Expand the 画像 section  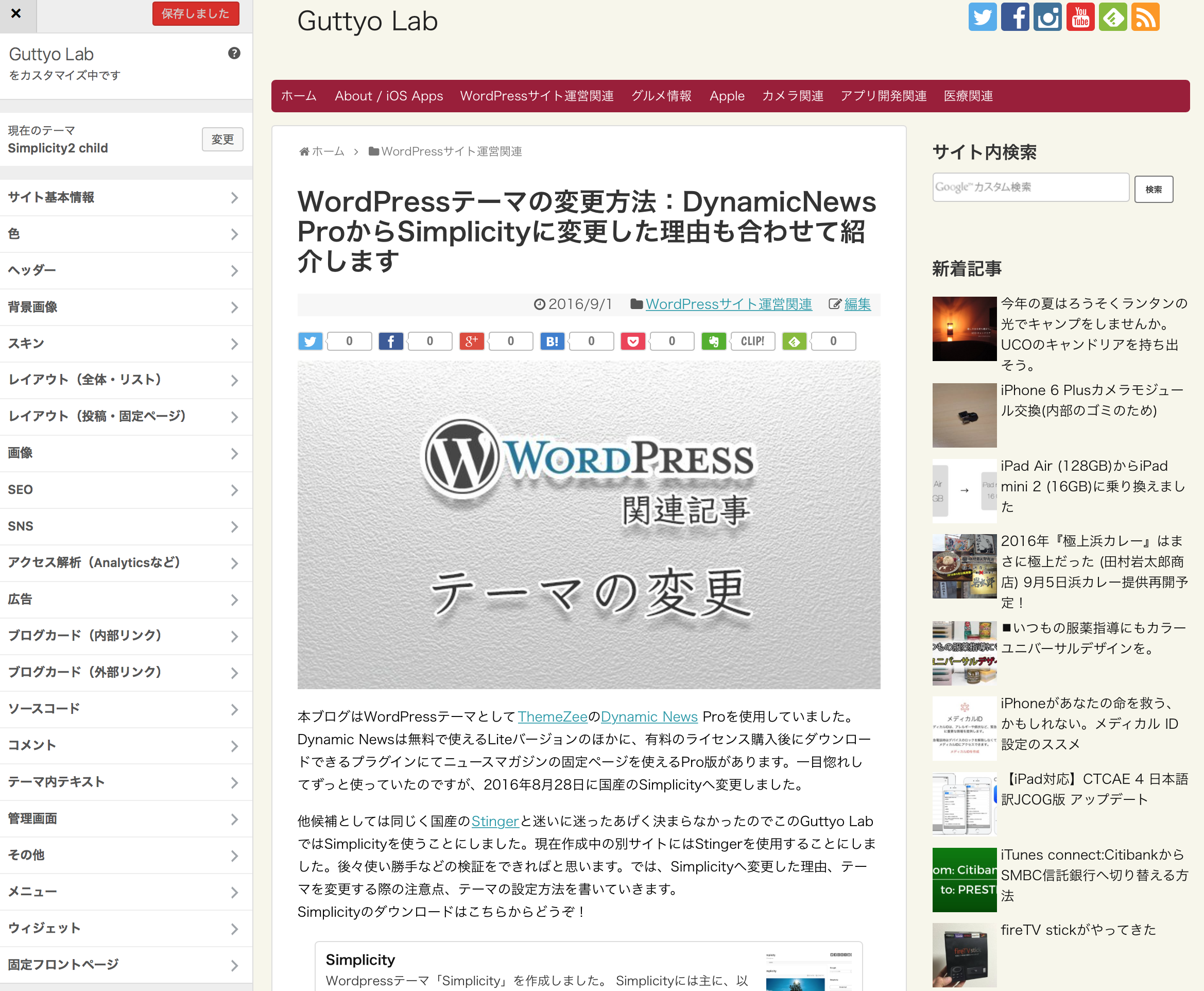[x=126, y=453]
